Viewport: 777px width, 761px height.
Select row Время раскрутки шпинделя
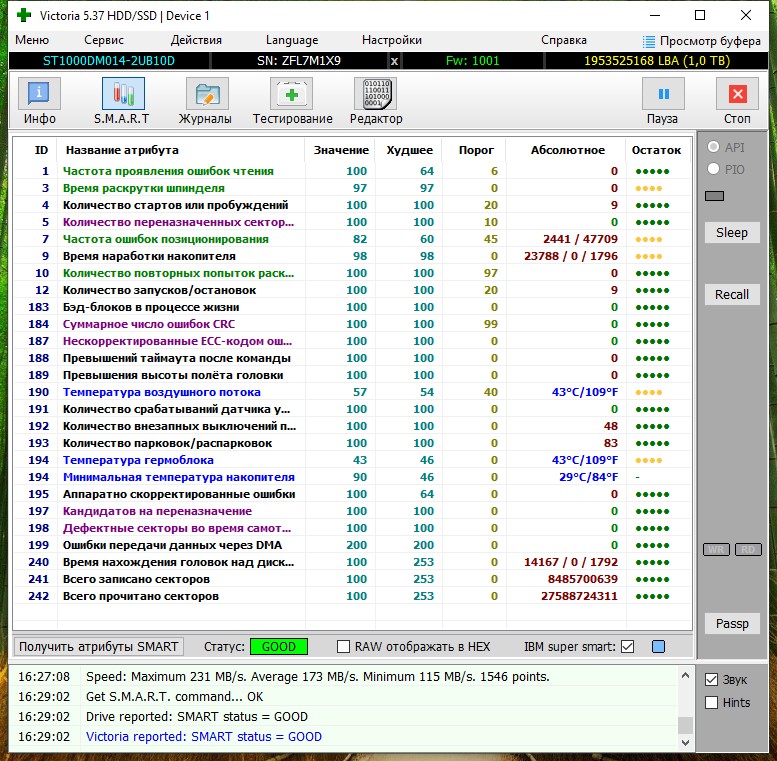coord(352,188)
